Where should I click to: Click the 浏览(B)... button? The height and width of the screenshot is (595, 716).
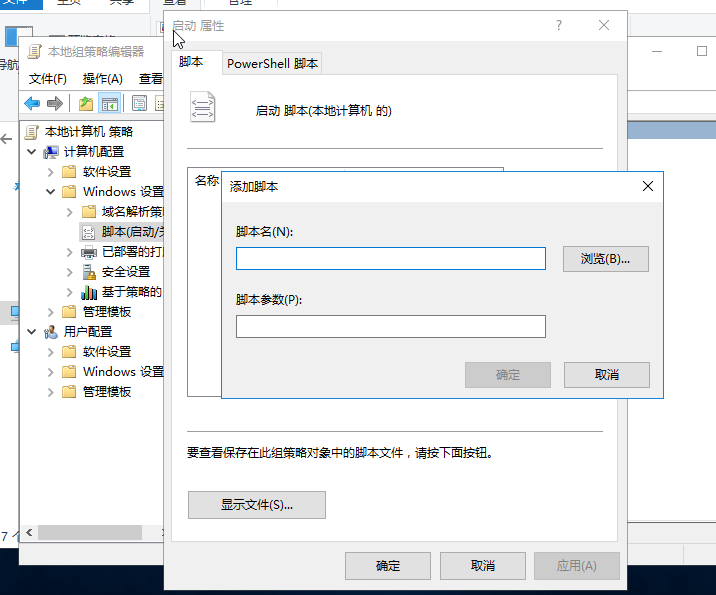pyautogui.click(x=606, y=259)
